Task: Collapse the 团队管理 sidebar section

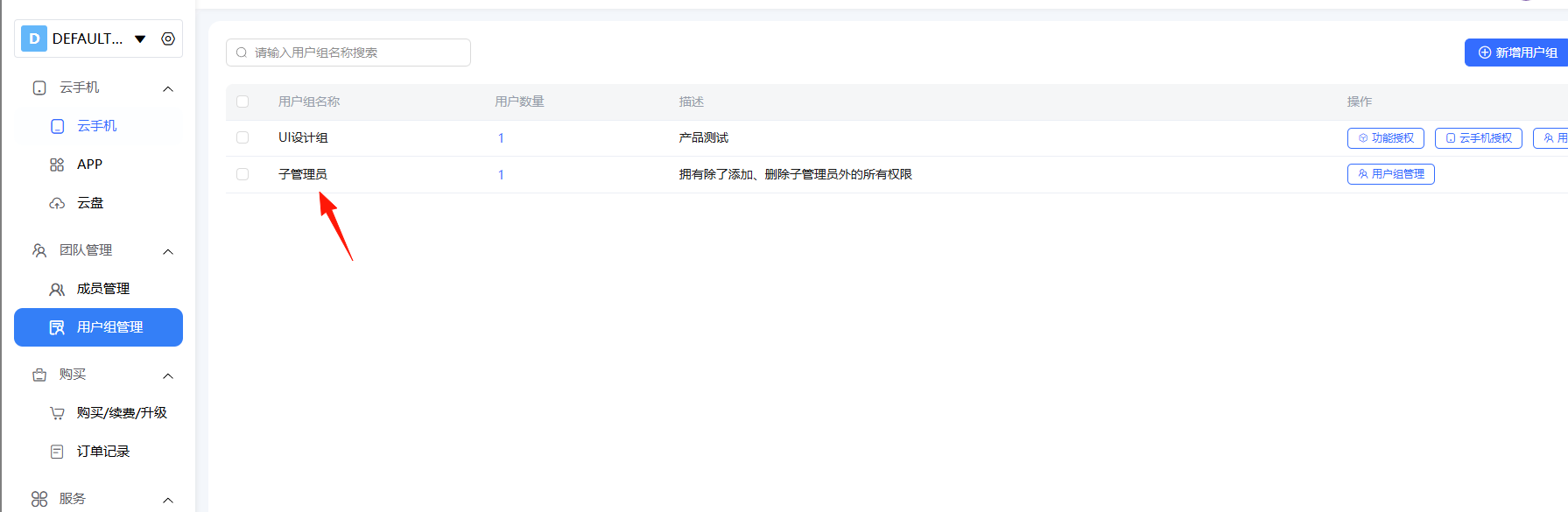Action: point(168,251)
